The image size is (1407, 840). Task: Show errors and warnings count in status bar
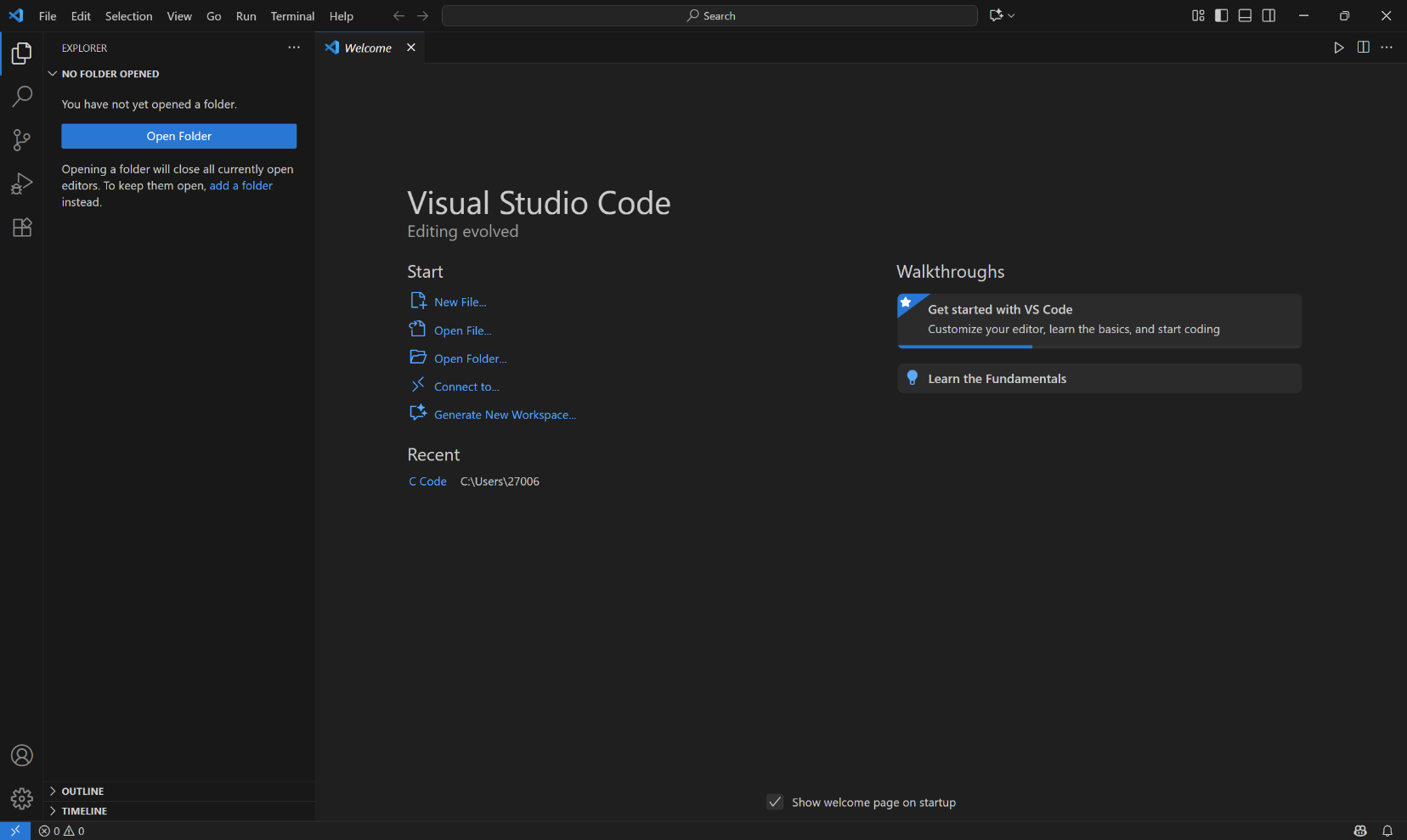(62, 831)
